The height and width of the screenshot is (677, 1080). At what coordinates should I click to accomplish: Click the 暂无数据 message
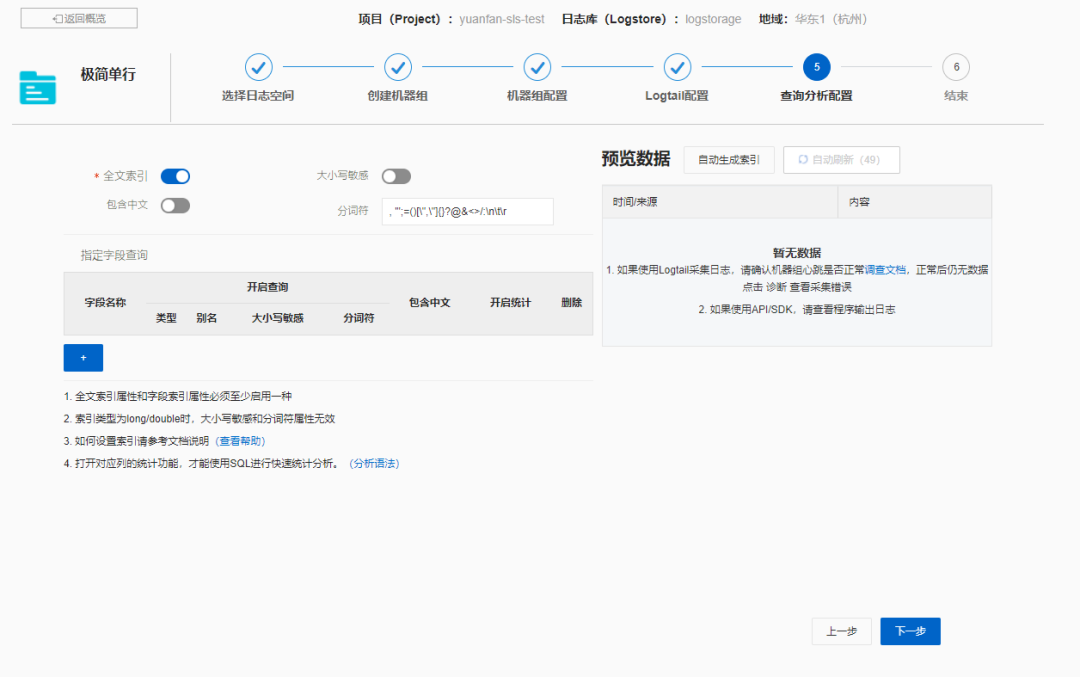coord(797,253)
